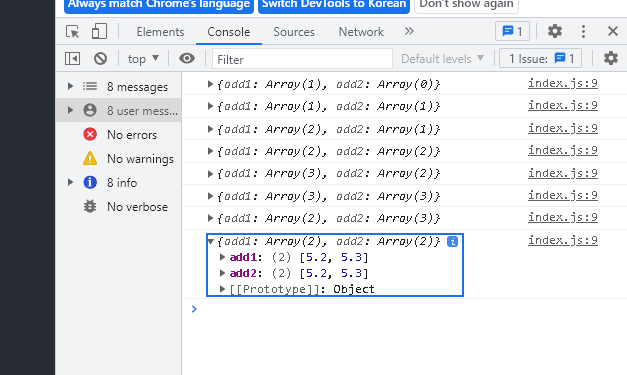Expand the 8 user messages group
The width and height of the screenshot is (627, 375).
tap(70, 110)
